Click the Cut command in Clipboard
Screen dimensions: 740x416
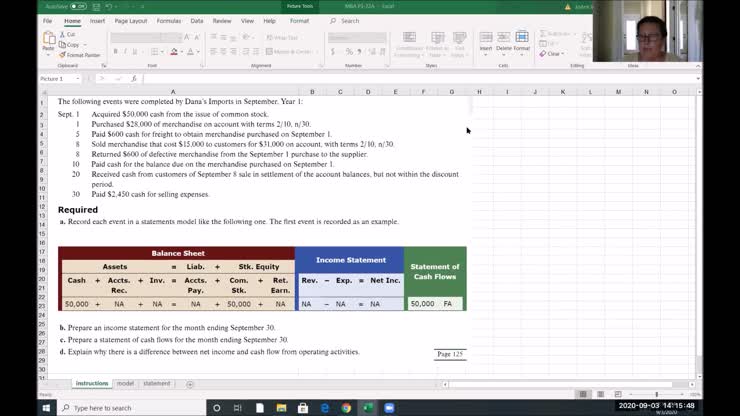69,34
